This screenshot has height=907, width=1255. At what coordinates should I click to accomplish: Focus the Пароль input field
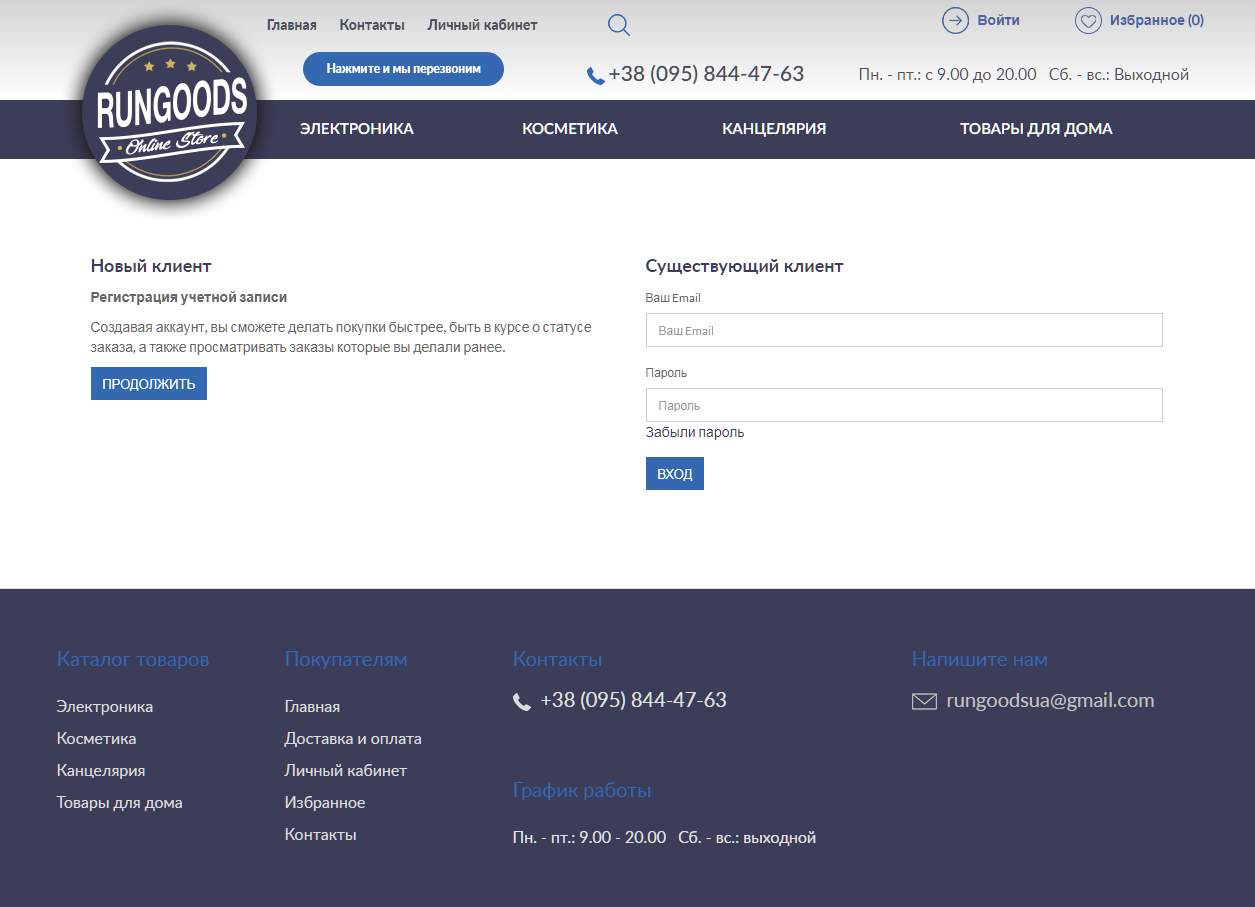tap(904, 406)
